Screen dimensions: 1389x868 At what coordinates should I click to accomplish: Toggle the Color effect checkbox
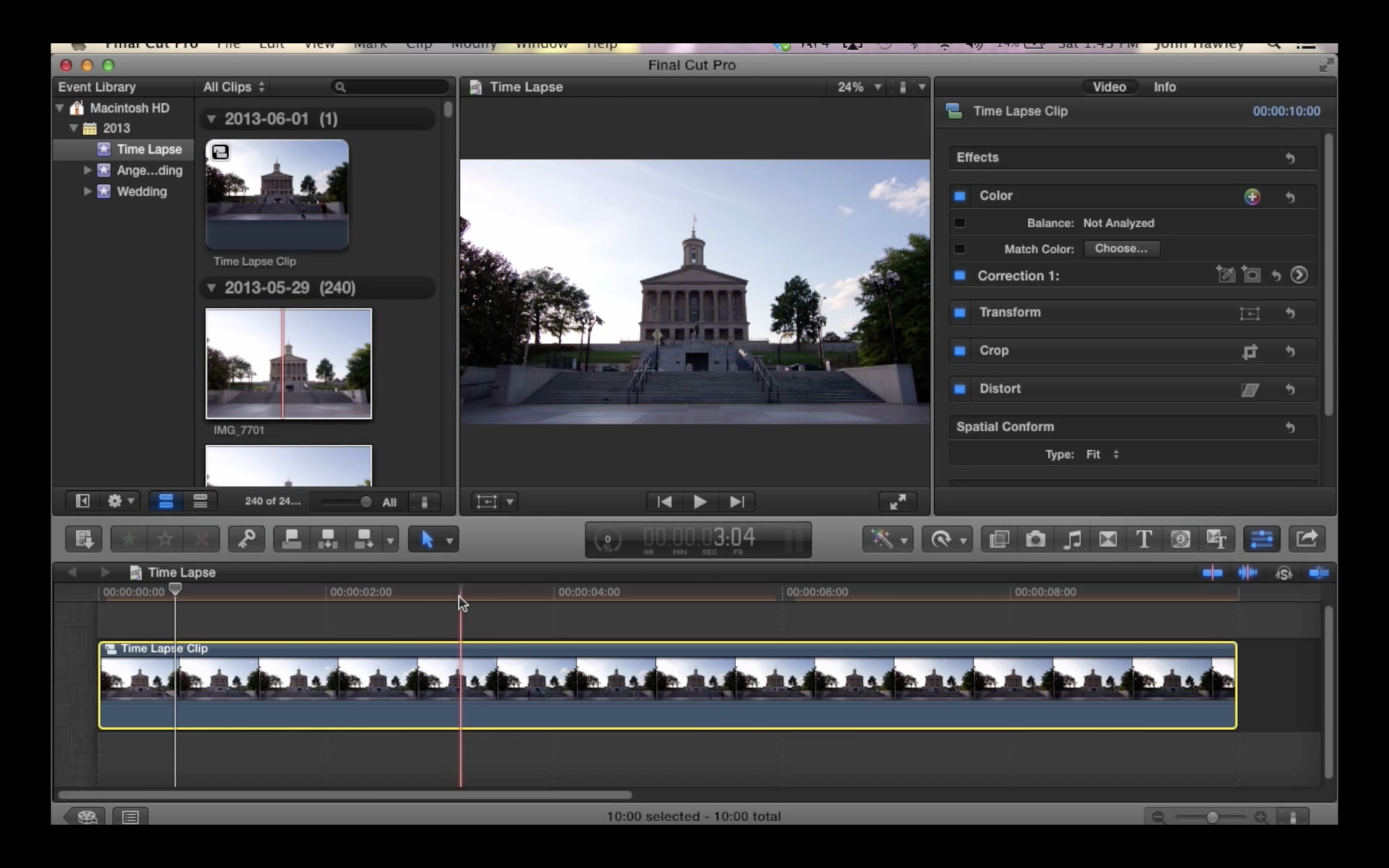pyautogui.click(x=960, y=196)
